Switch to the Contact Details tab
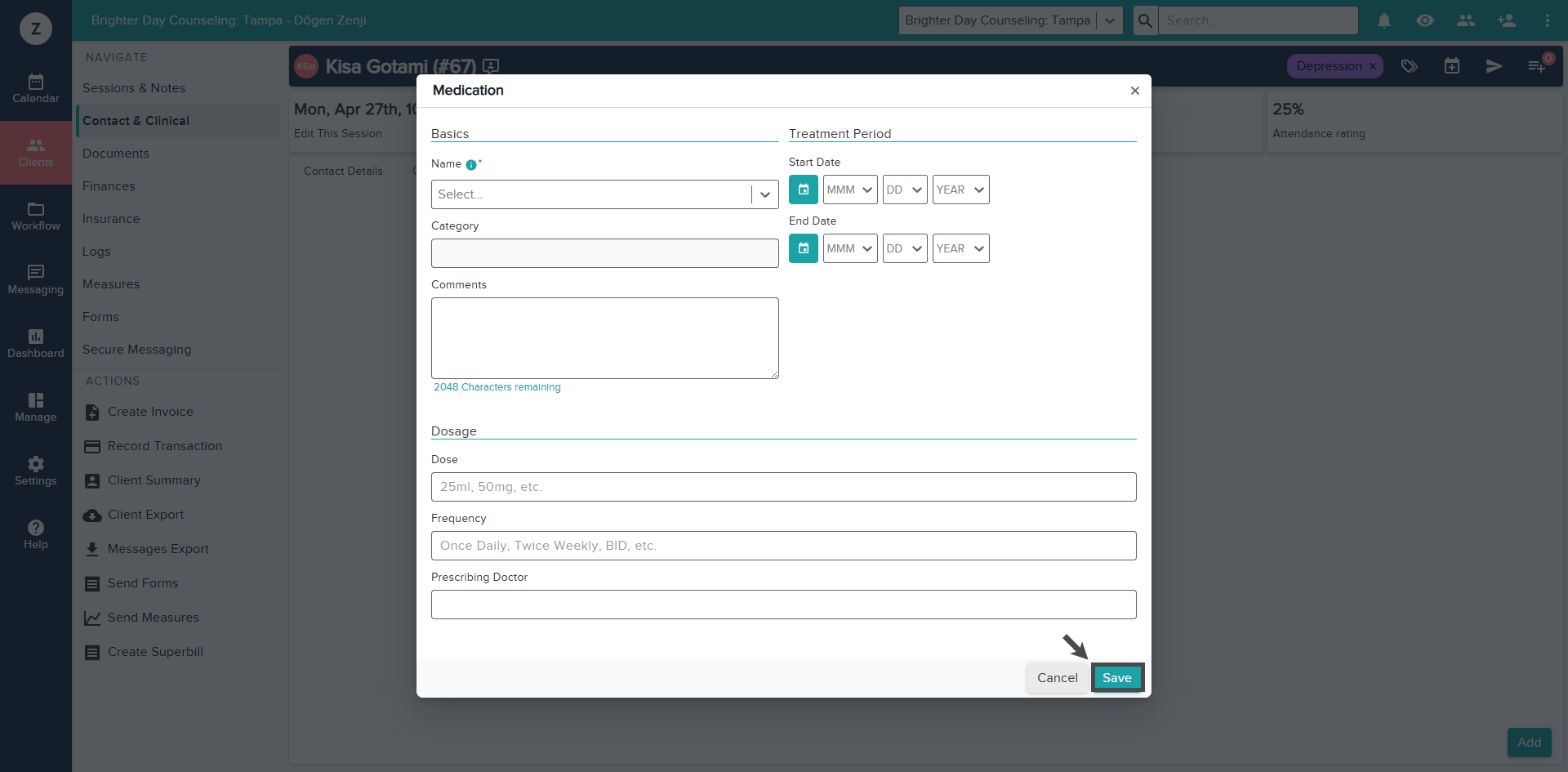This screenshot has width=1568, height=772. click(x=343, y=172)
